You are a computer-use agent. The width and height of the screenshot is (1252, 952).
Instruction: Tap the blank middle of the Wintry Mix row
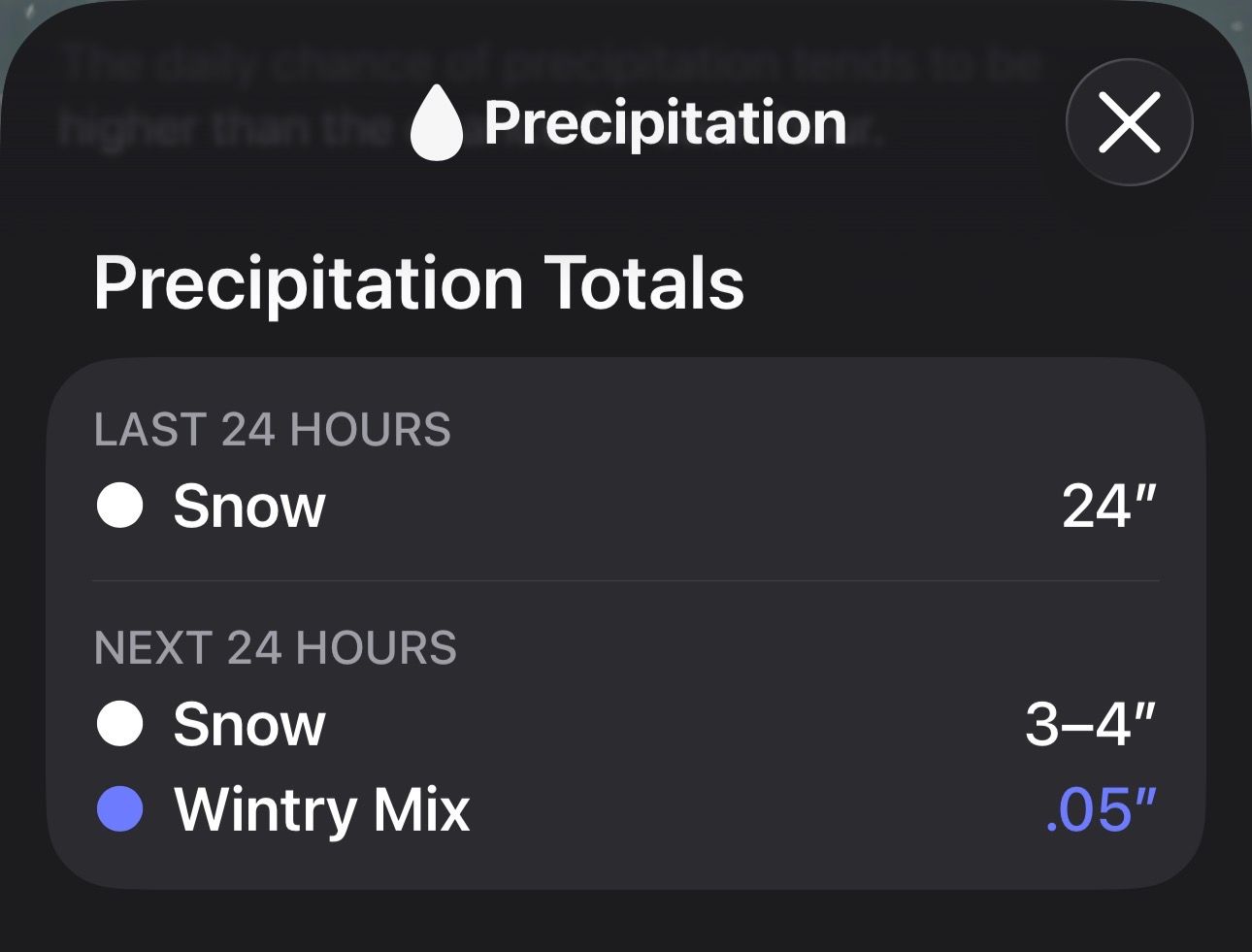(757, 809)
